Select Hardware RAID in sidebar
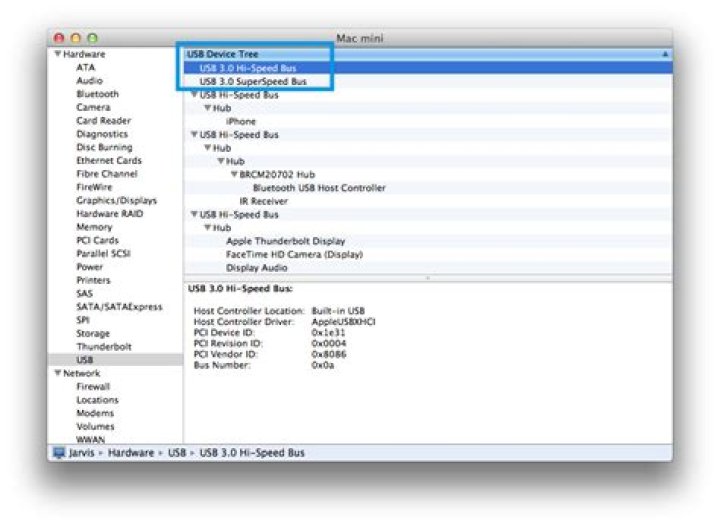This screenshot has height=527, width=720. (110, 214)
